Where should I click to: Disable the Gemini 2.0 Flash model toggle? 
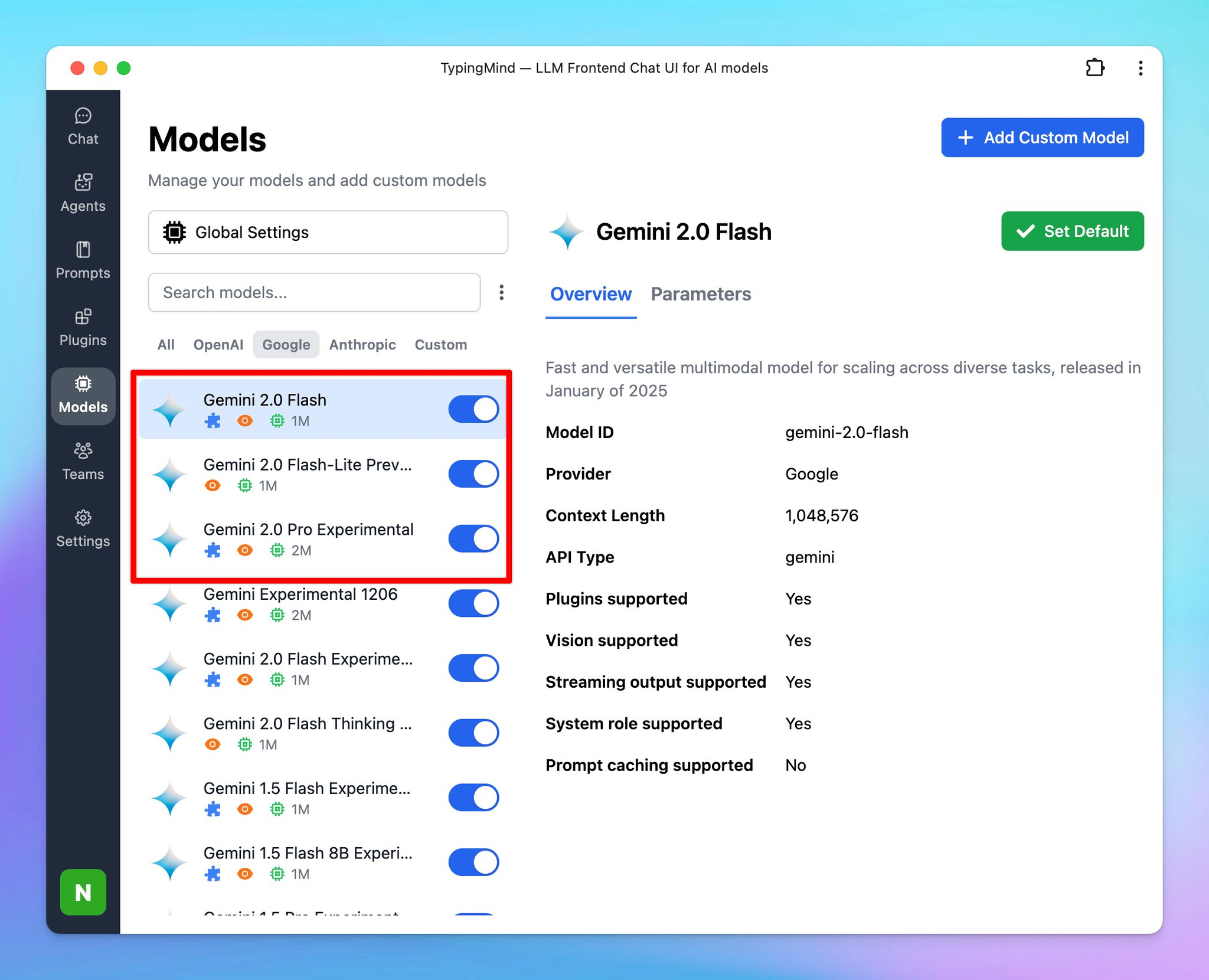[473, 409]
